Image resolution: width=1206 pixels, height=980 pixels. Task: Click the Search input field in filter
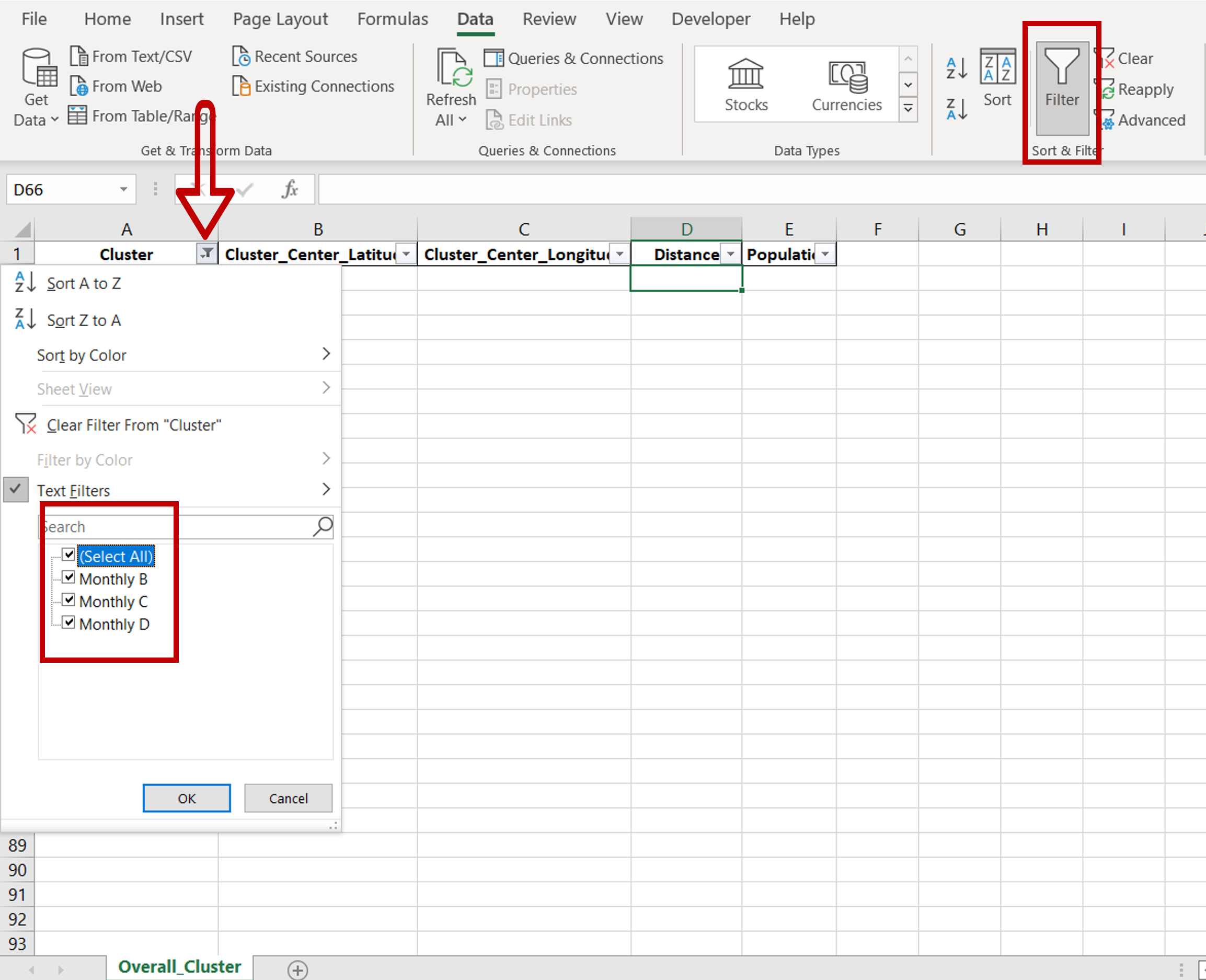pyautogui.click(x=186, y=526)
